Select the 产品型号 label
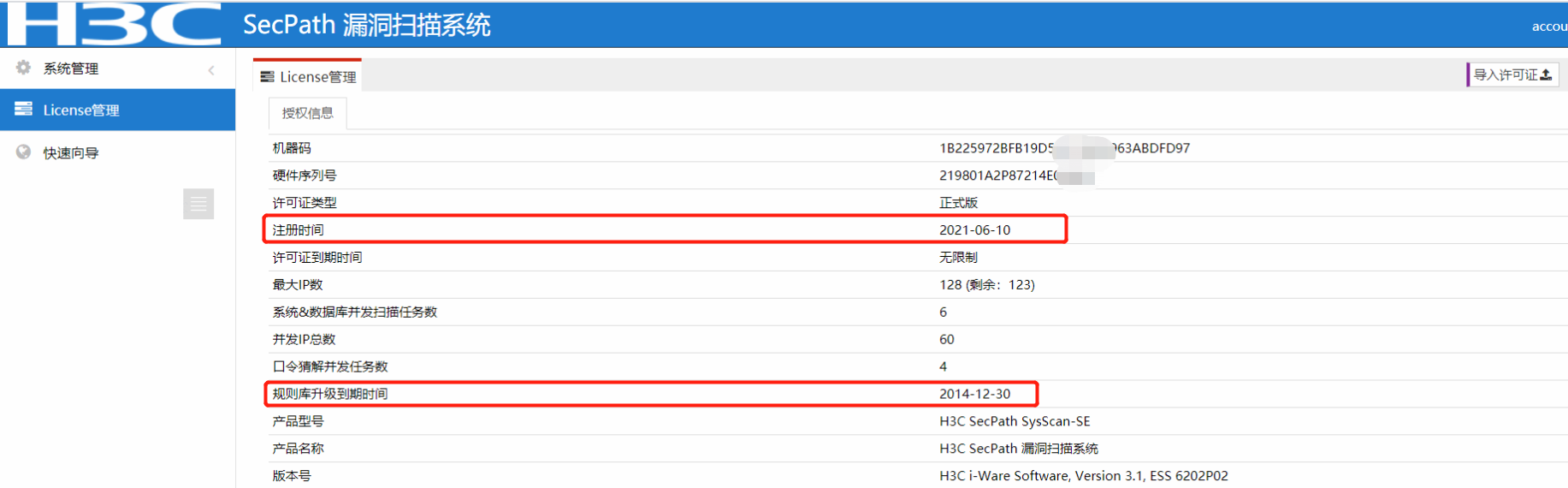Viewport: 1568px width, 488px height. (298, 421)
